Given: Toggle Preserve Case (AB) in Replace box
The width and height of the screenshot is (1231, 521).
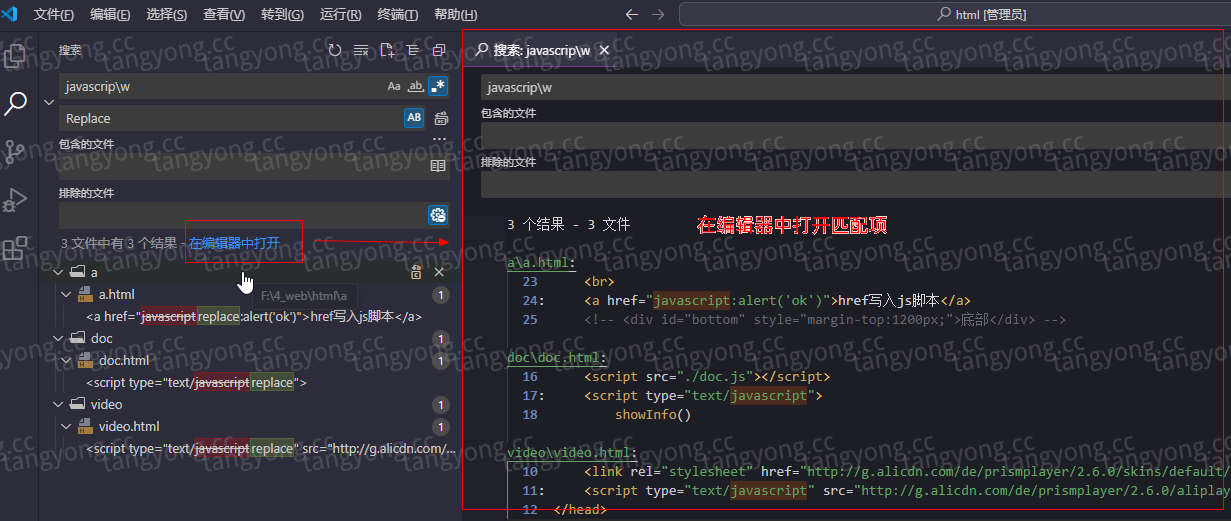Looking at the screenshot, I should (x=414, y=118).
